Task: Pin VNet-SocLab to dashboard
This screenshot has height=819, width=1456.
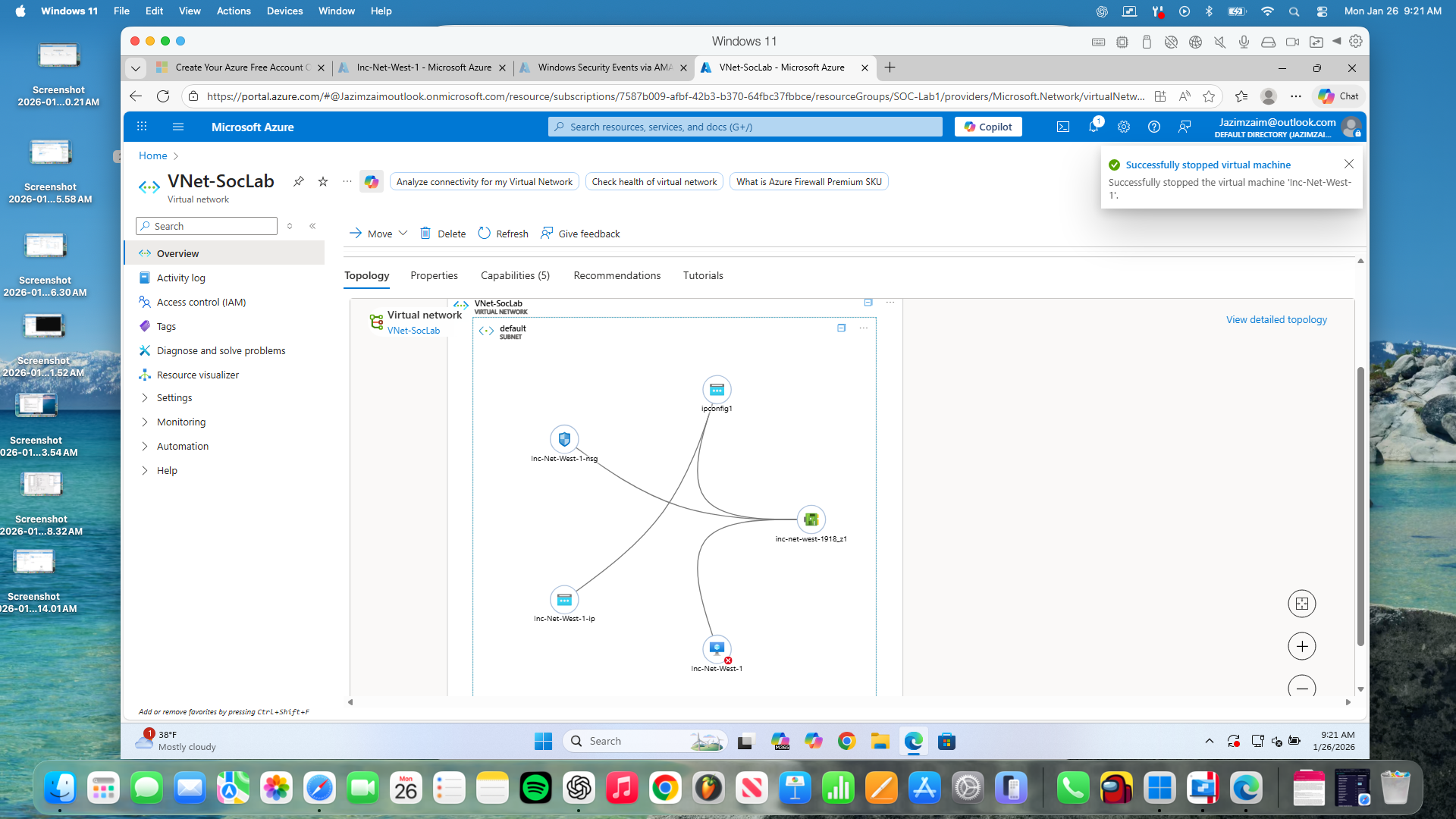Action: click(x=299, y=181)
